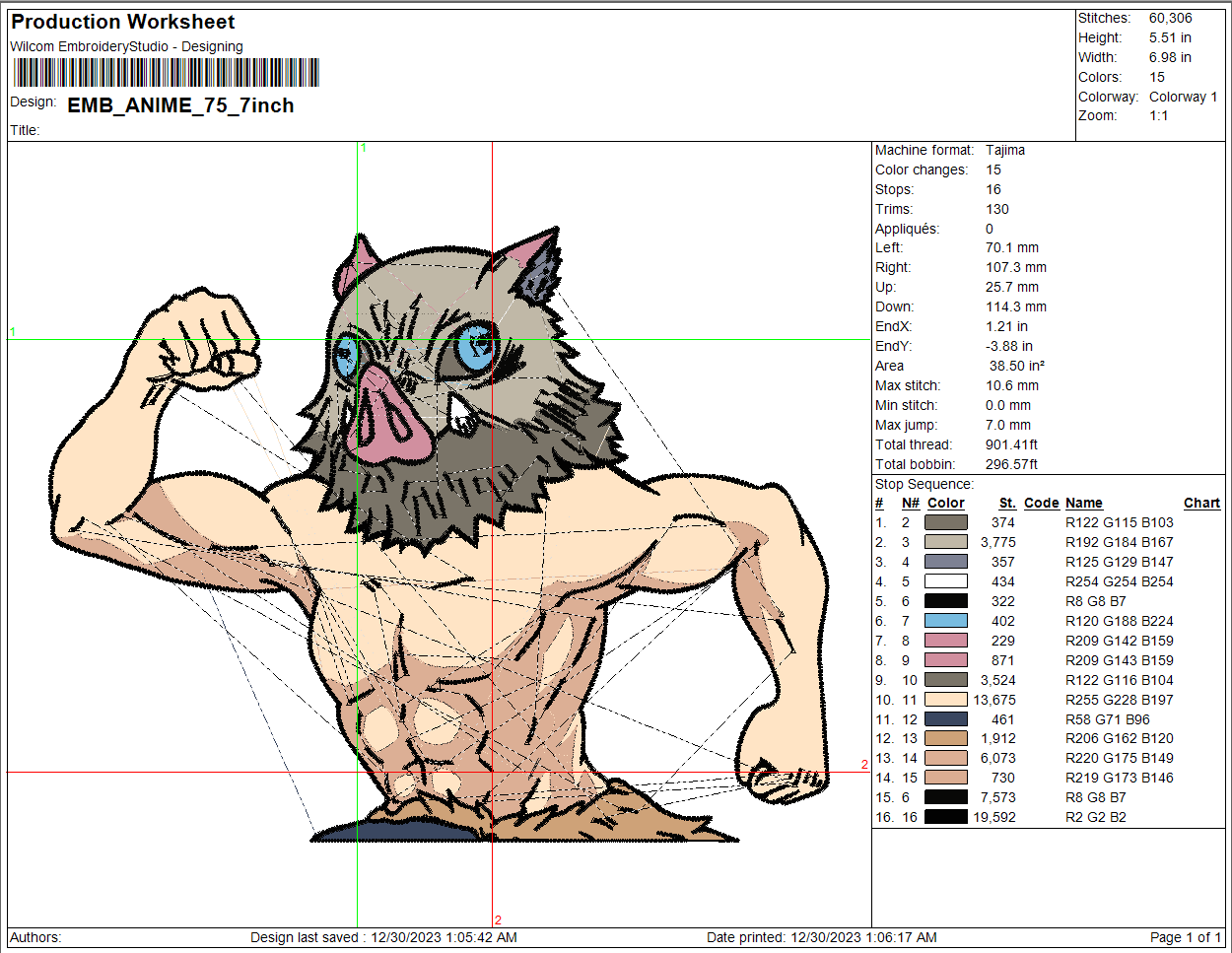Pick the cream R255 G228 B197 swatch
Viewport: 1232px width, 953px height.
(945, 700)
